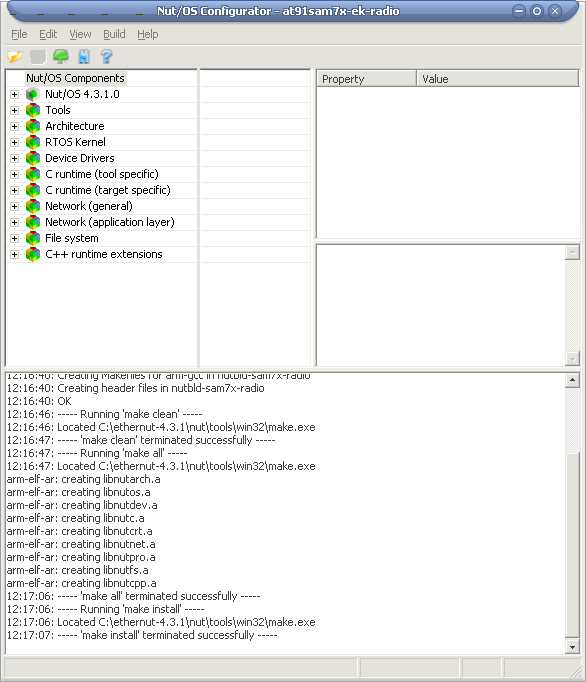Expand C runtime (target specific) node

pos(14,191)
